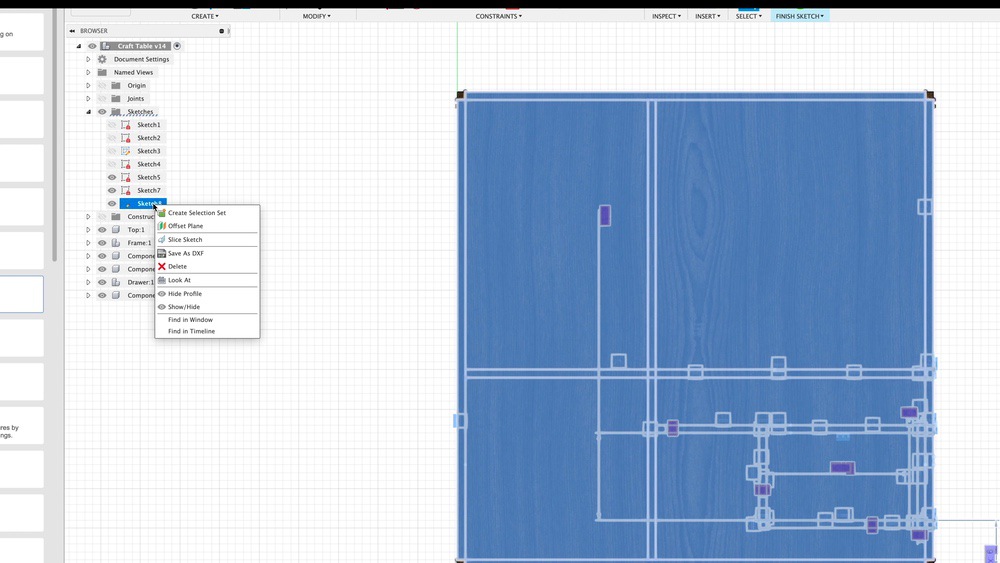Click the BROWSER panel options dot

point(221,31)
